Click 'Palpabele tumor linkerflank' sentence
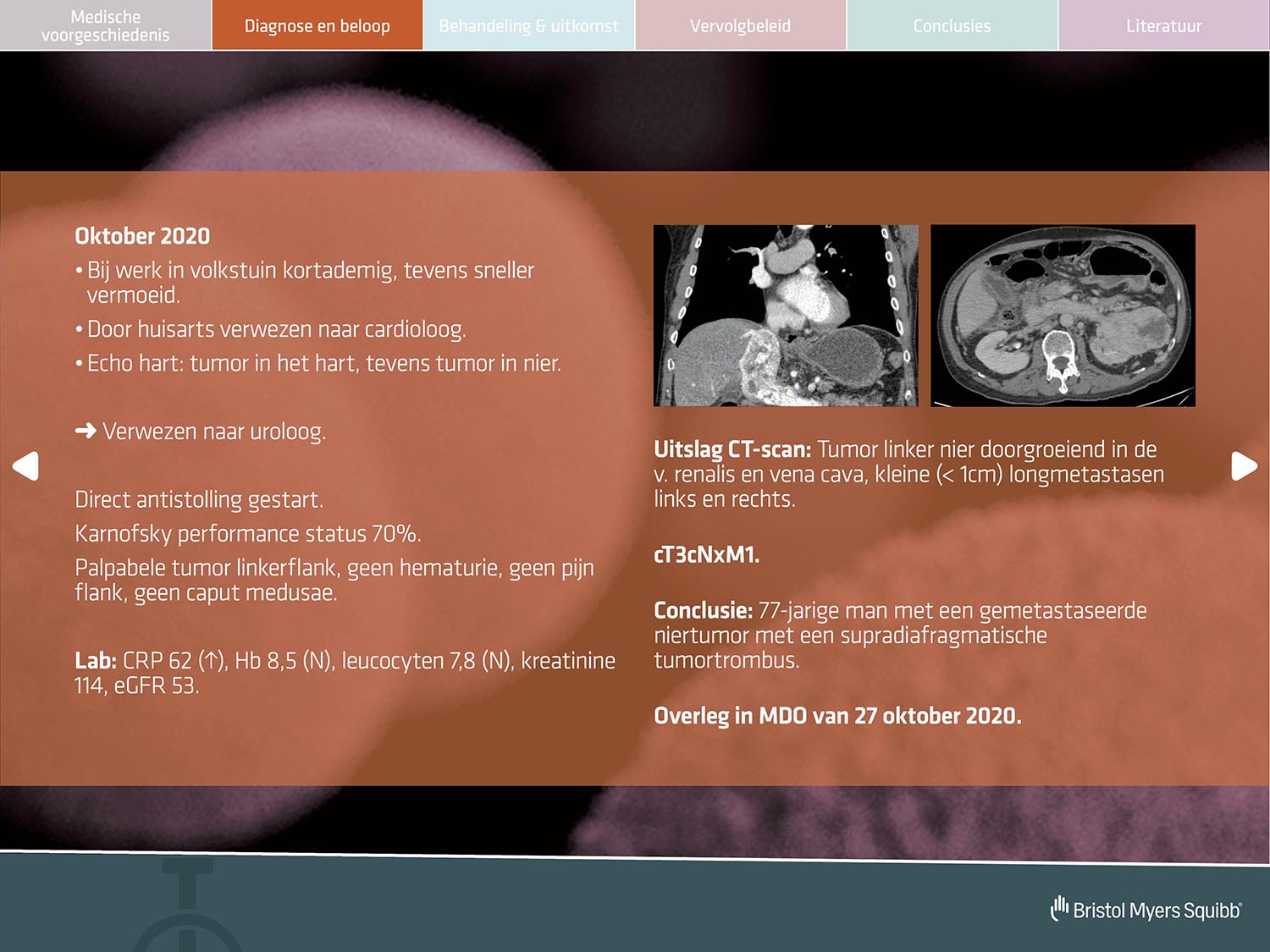The image size is (1270, 952). pos(334,580)
